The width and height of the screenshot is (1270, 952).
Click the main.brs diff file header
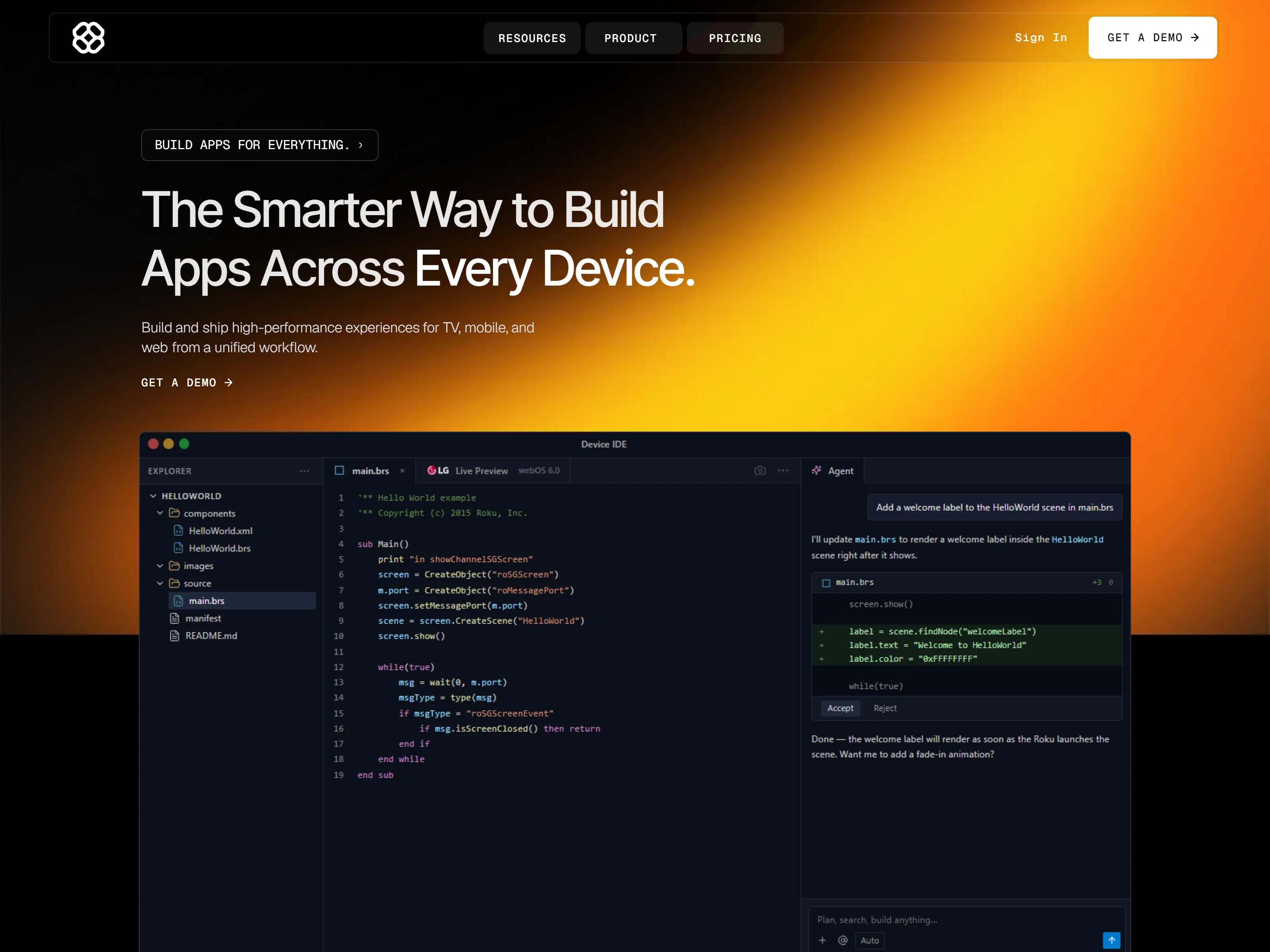[x=967, y=582]
